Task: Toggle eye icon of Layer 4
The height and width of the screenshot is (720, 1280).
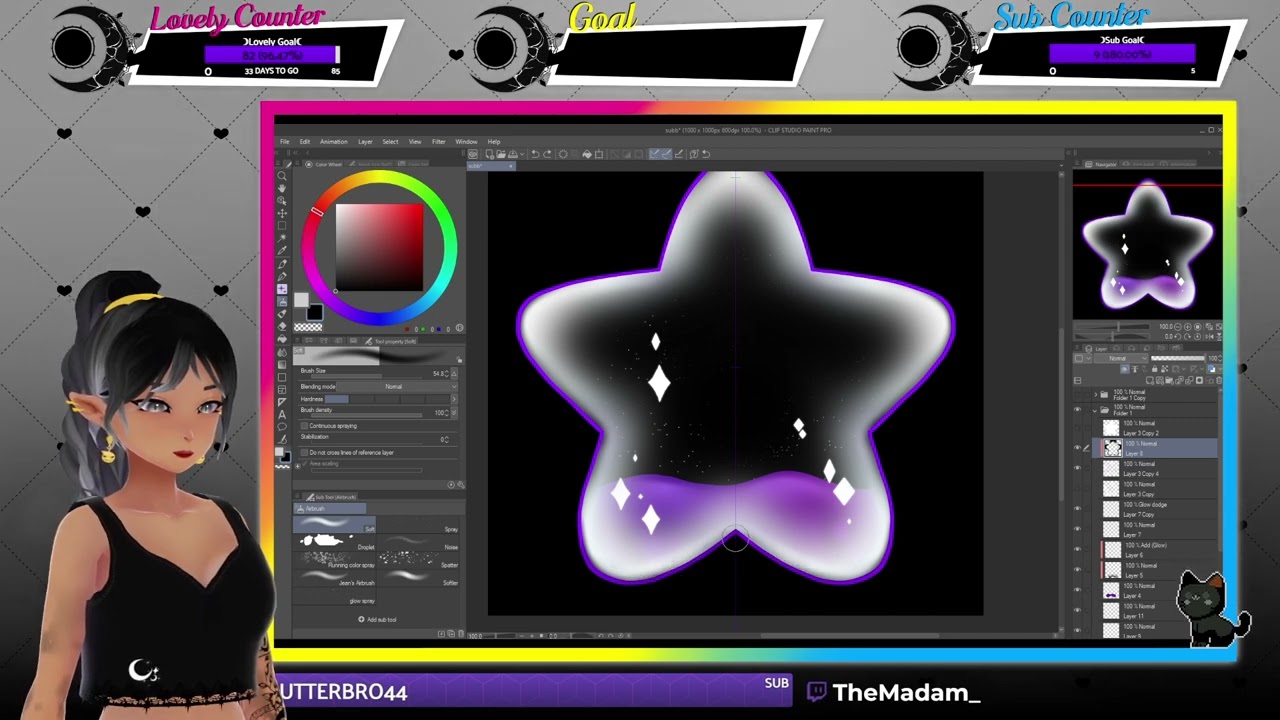Action: pos(1078,590)
